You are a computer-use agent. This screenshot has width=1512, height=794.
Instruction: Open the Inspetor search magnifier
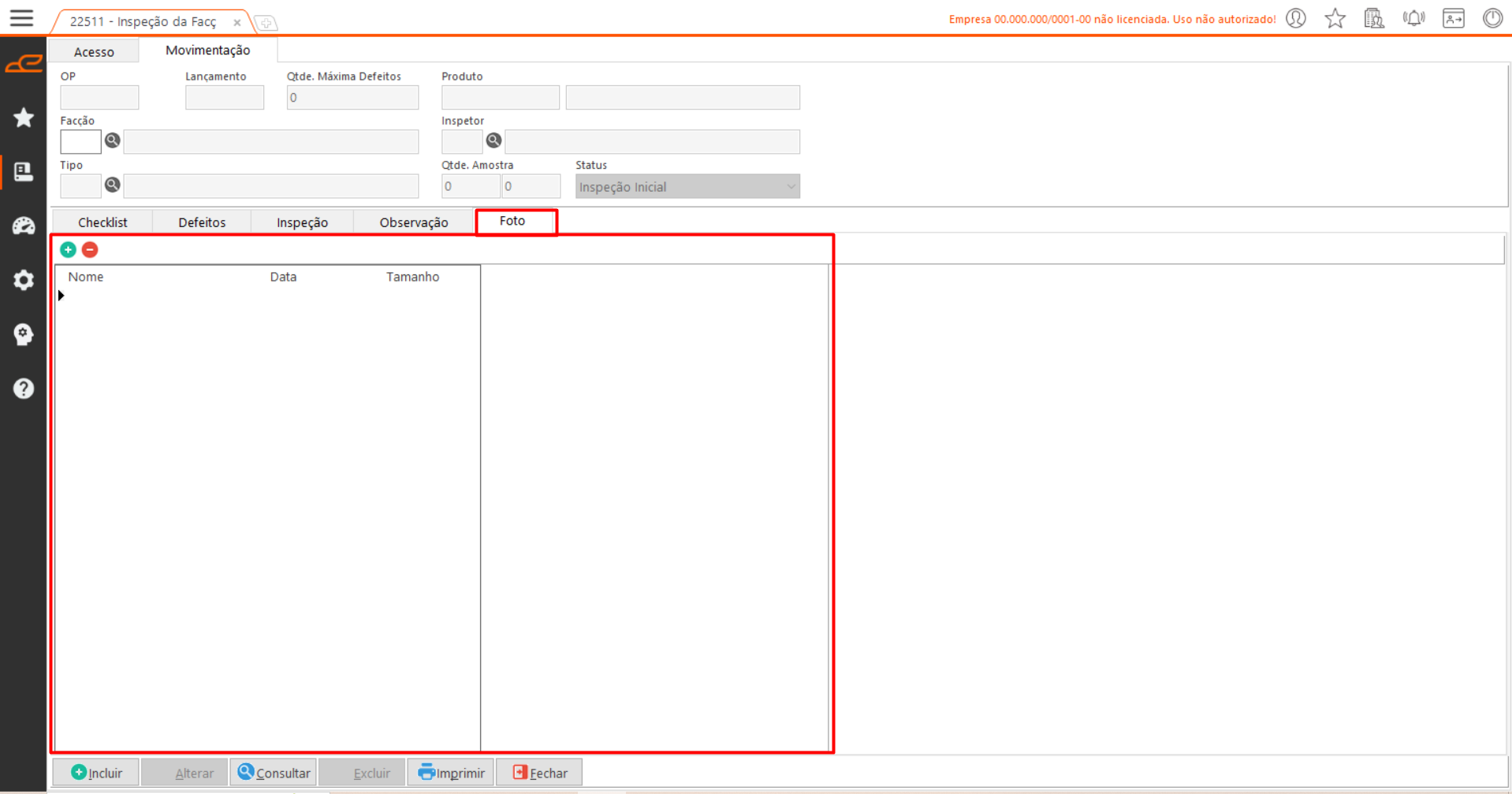click(493, 140)
